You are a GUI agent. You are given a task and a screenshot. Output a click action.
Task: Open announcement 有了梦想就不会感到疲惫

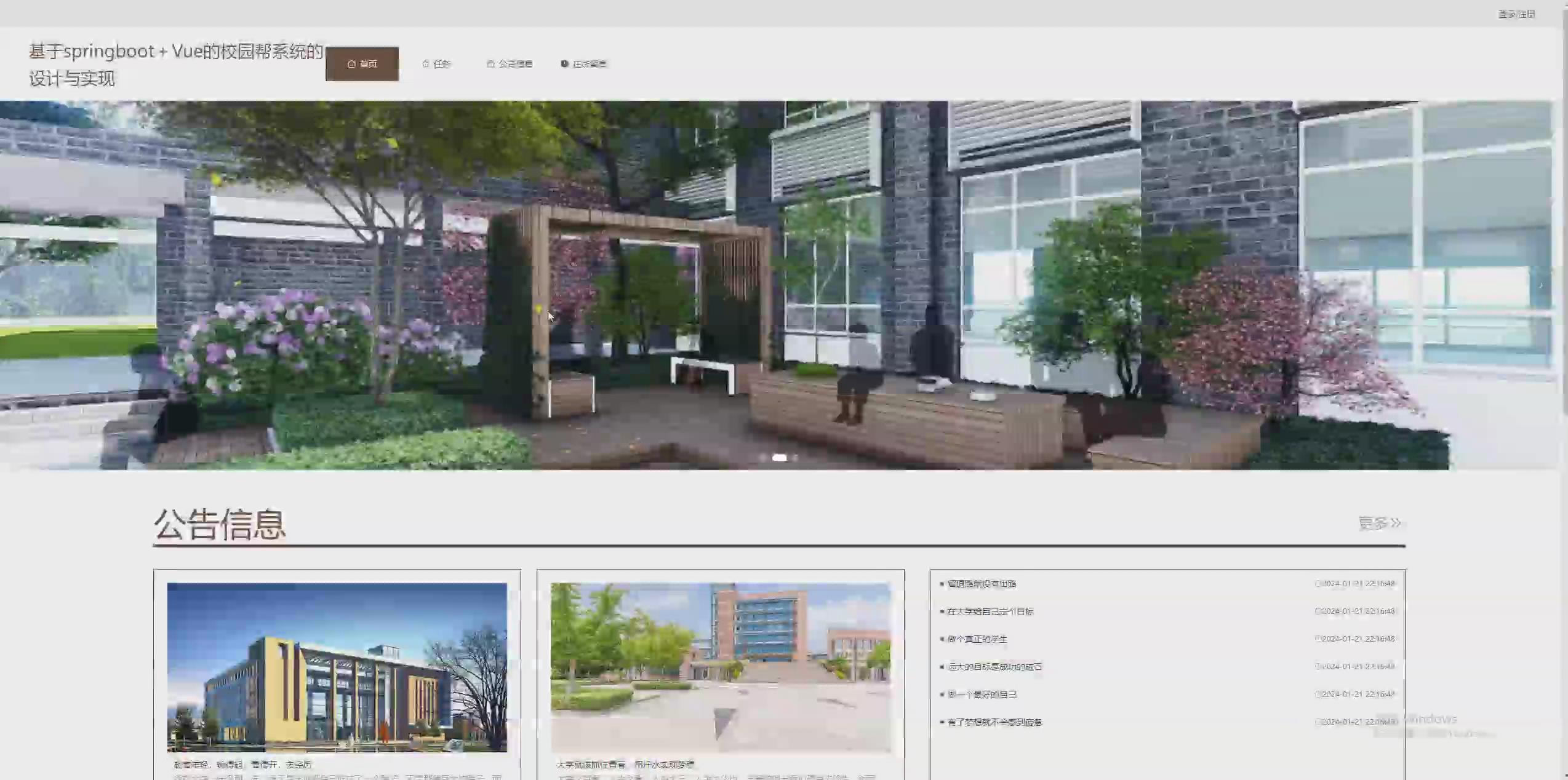coord(994,722)
